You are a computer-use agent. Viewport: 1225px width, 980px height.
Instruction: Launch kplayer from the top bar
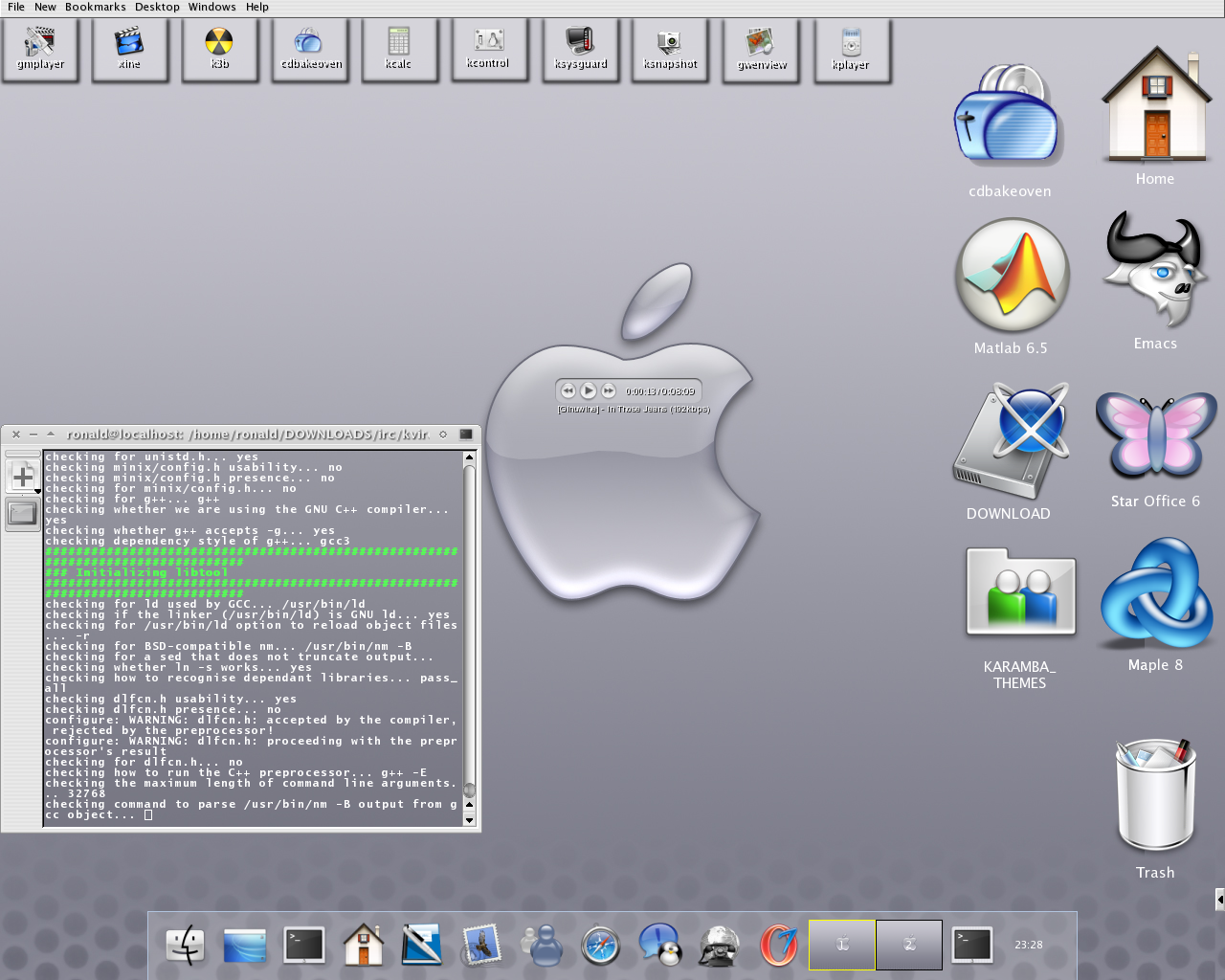[x=852, y=50]
